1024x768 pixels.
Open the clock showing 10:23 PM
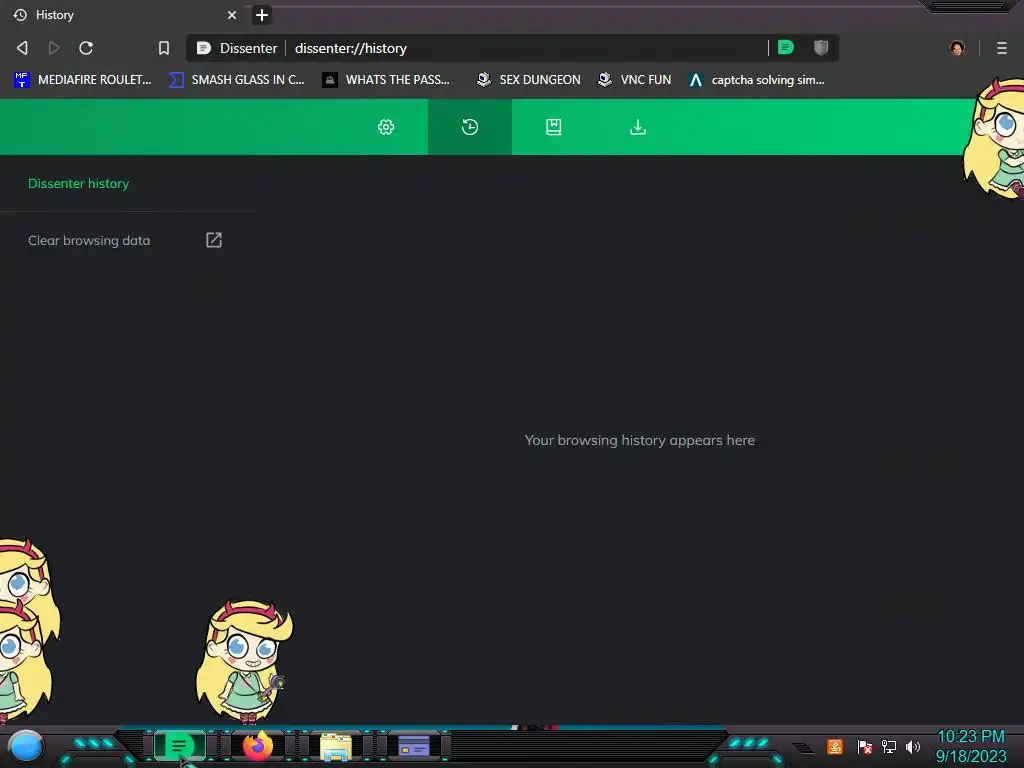[x=971, y=746]
